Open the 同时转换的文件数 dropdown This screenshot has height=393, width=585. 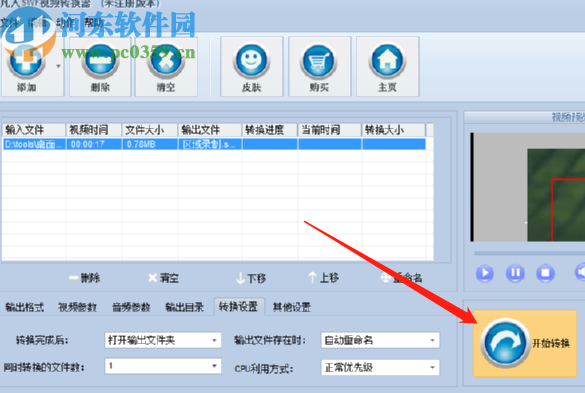coord(163,366)
